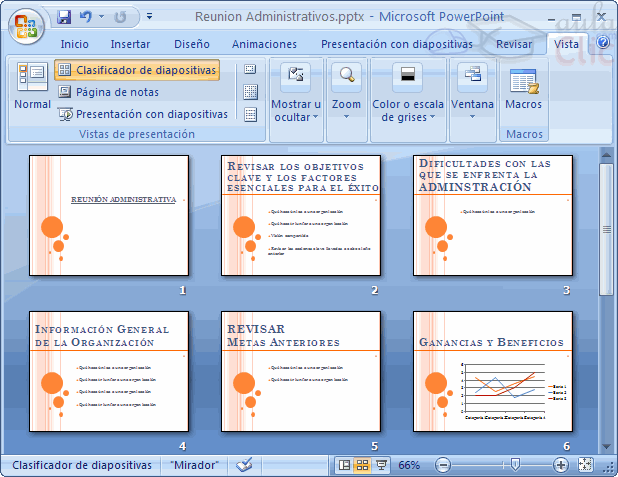Click the spell check icon in status bar
This screenshot has width=618, height=477.
tap(244, 465)
